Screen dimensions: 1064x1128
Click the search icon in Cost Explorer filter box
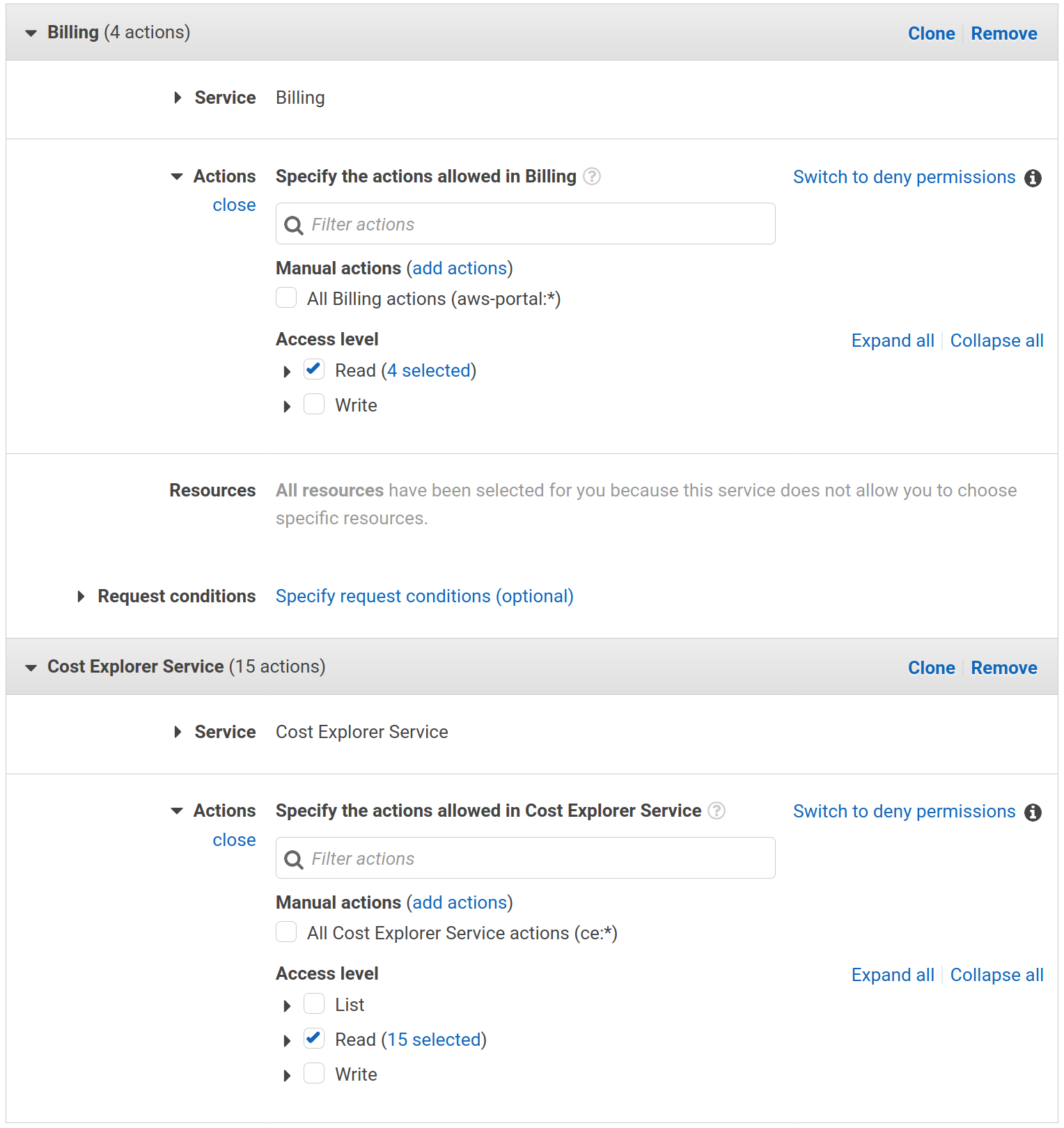pyautogui.click(x=294, y=860)
